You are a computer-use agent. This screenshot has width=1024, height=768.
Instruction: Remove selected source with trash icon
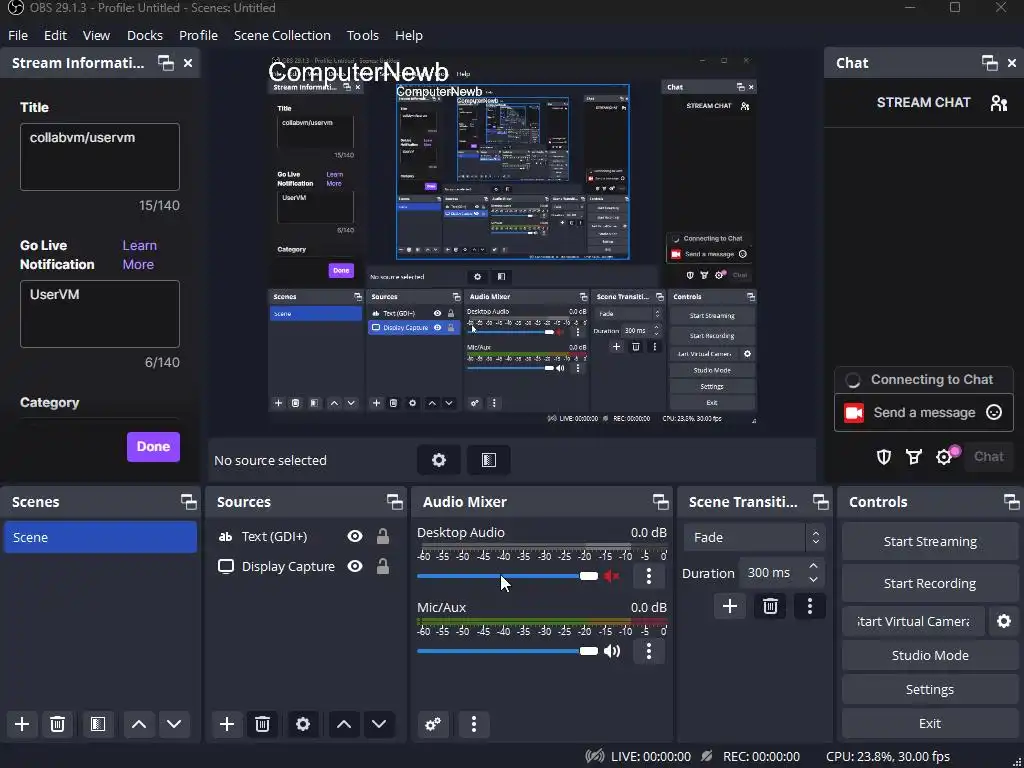click(x=263, y=724)
